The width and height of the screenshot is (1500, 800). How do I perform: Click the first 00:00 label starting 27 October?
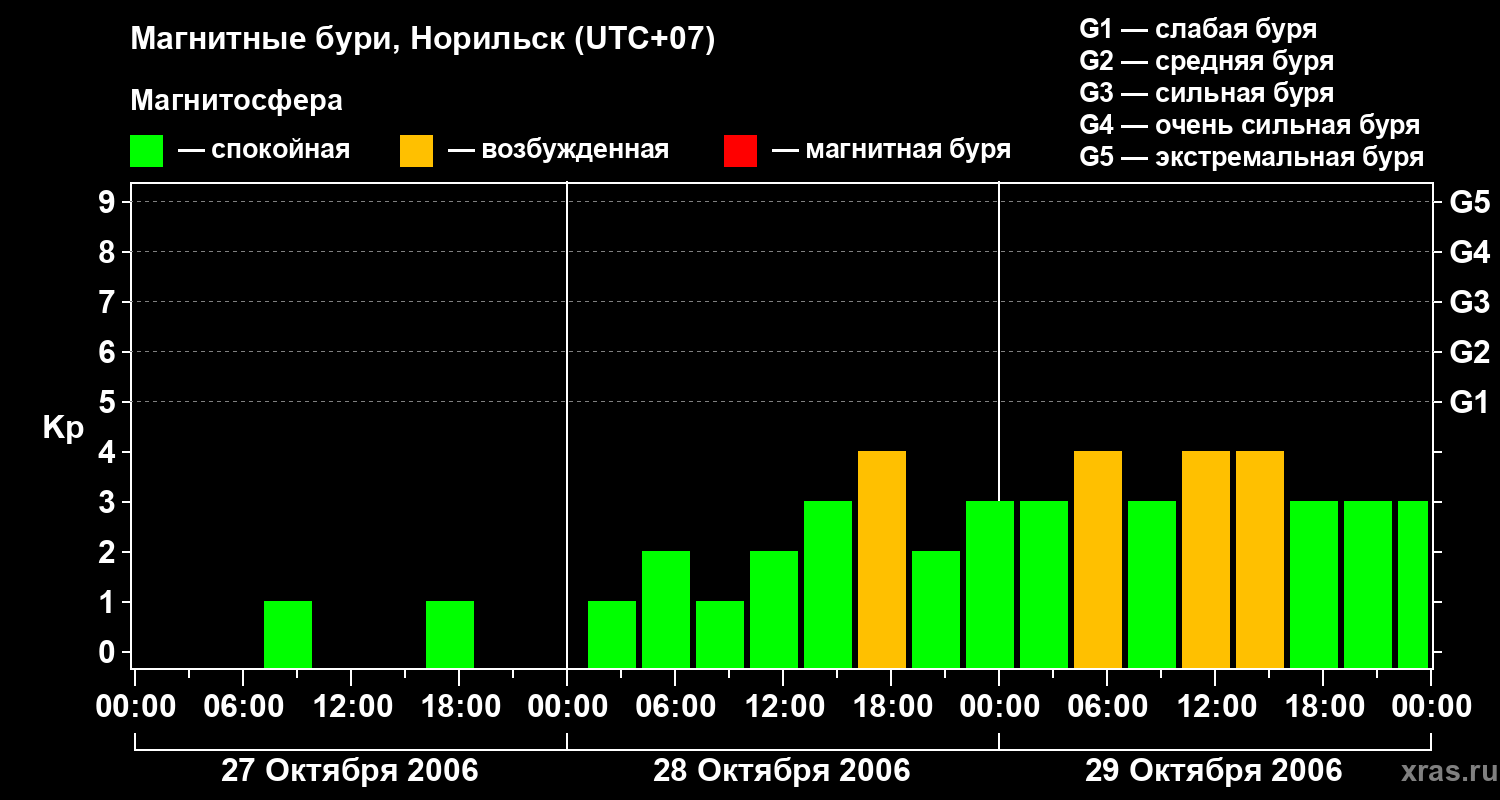coord(134,707)
